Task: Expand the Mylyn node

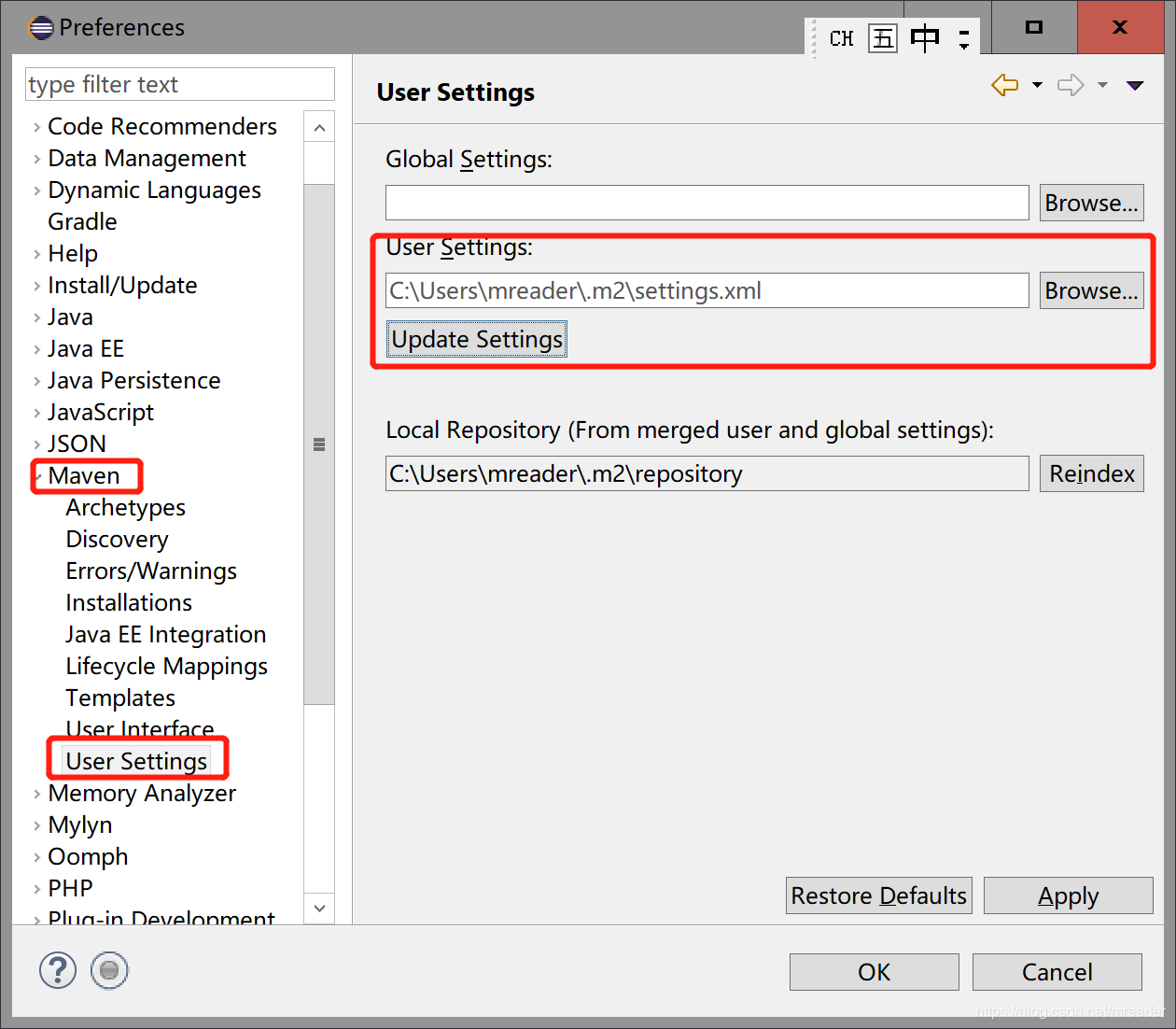Action: (x=37, y=825)
